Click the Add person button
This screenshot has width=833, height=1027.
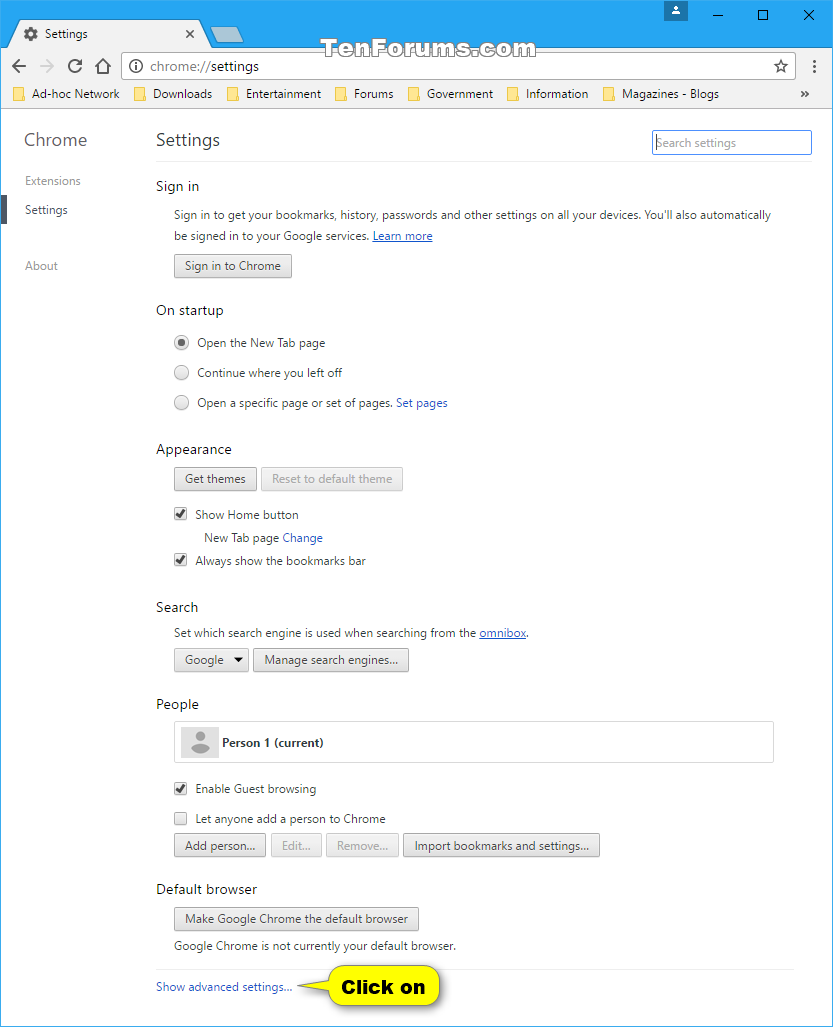[x=220, y=846]
